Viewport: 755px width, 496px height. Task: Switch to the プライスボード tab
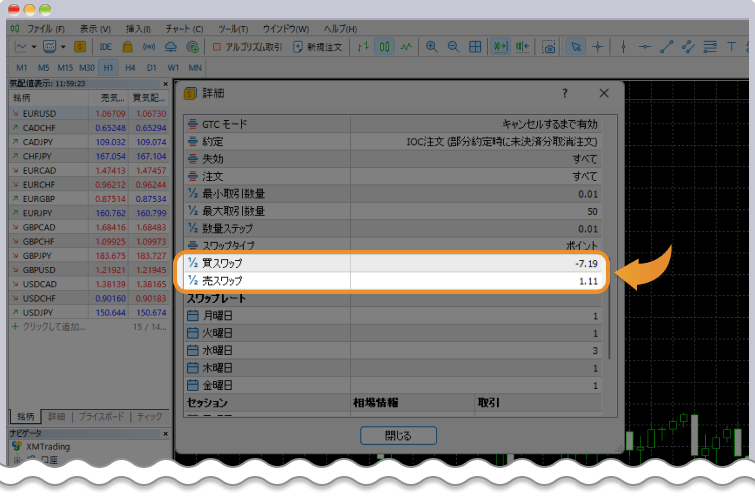(101, 417)
